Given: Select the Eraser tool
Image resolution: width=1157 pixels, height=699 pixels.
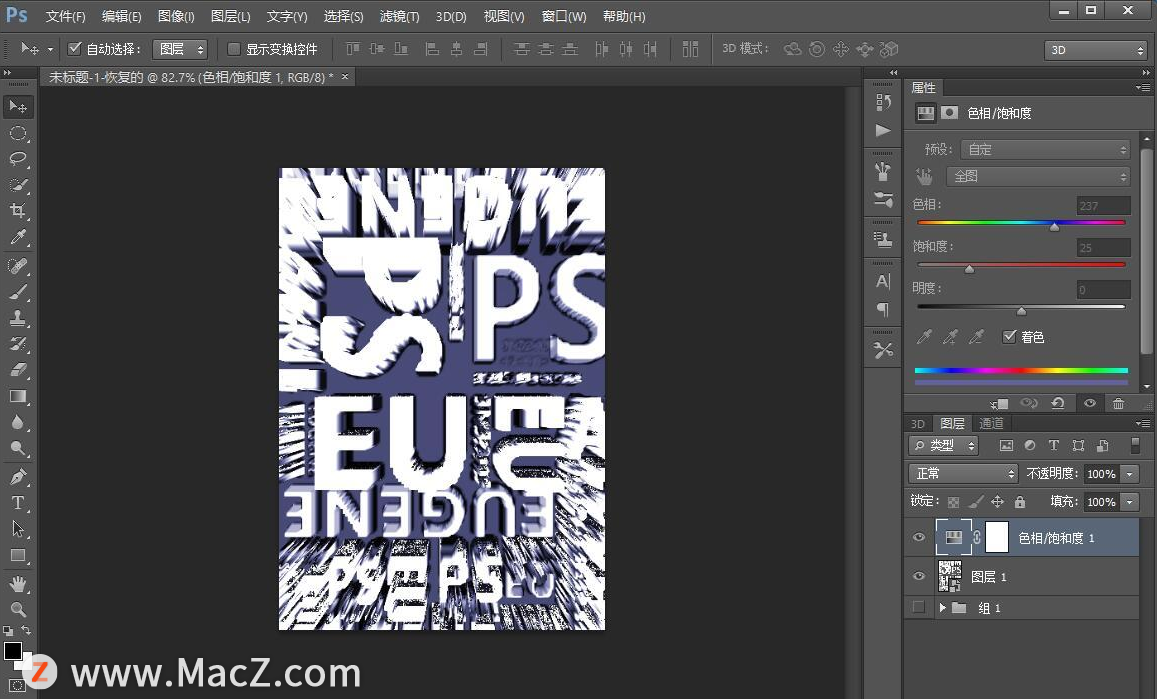Looking at the screenshot, I should pyautogui.click(x=18, y=370).
